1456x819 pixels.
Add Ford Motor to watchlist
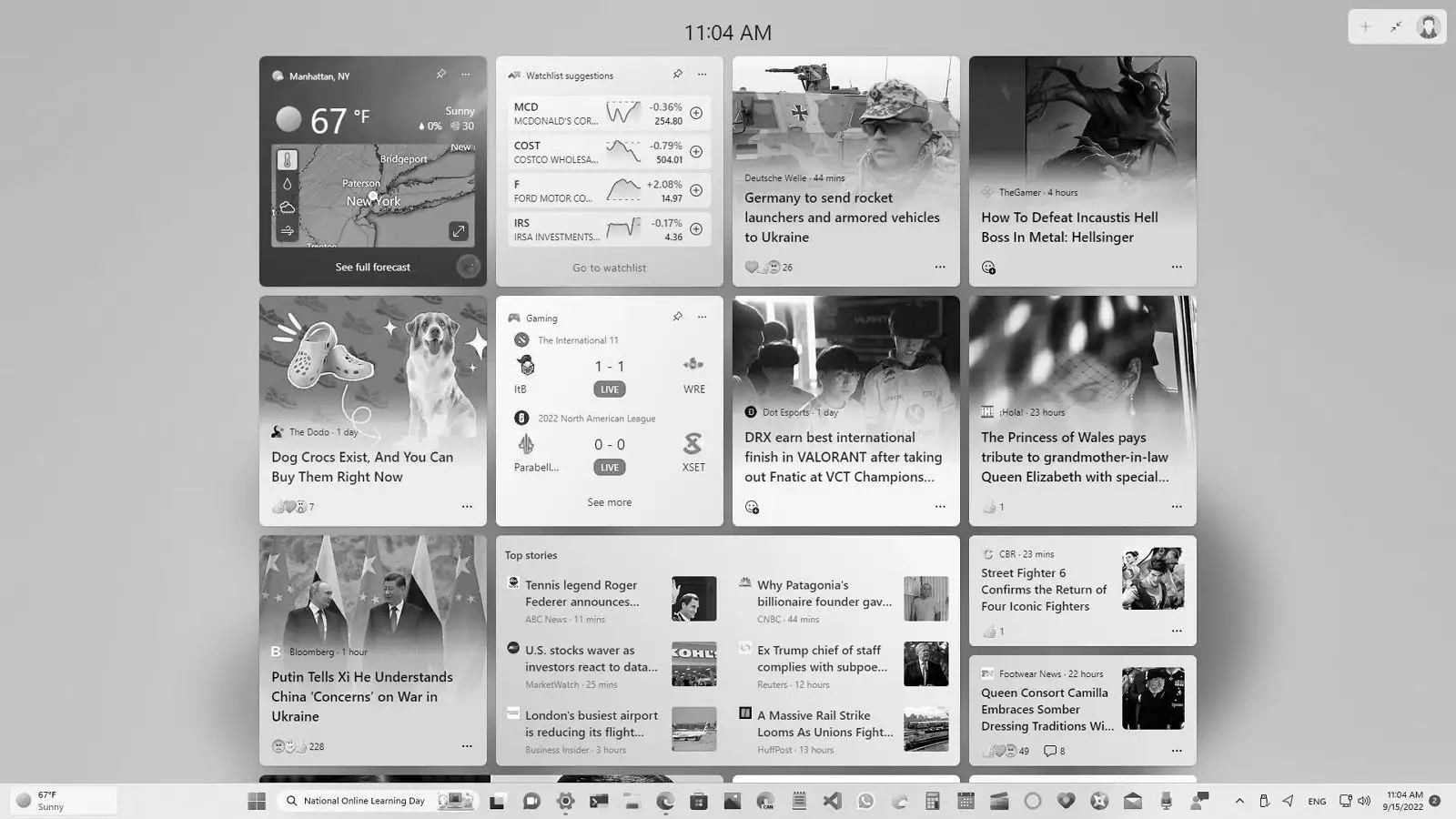click(696, 191)
